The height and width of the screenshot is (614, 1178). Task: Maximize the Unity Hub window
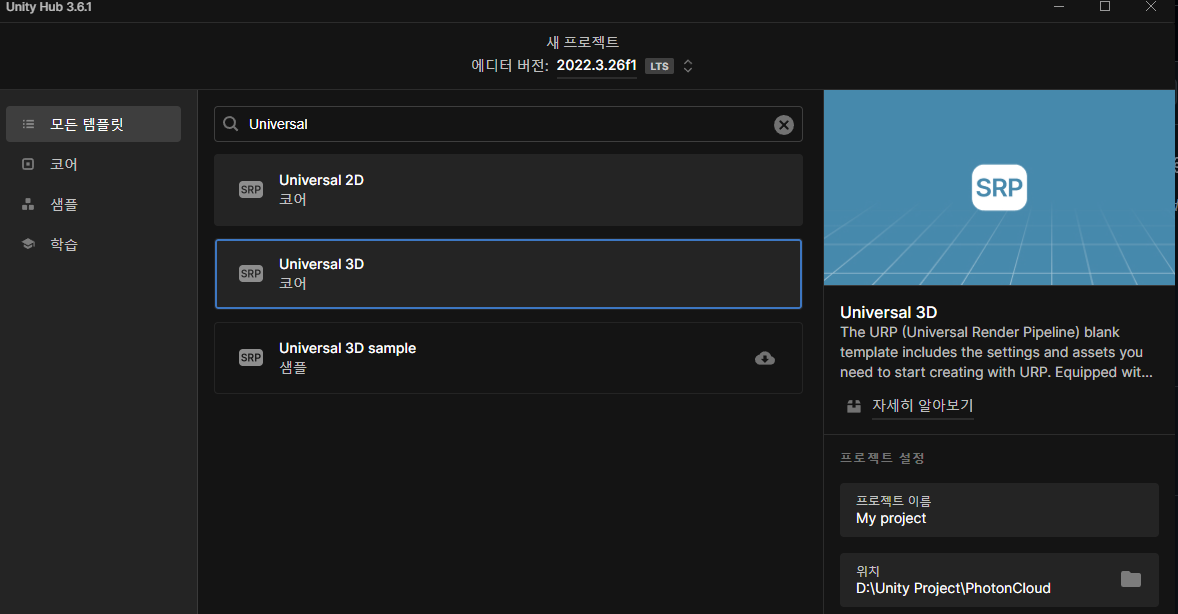tap(1105, 7)
